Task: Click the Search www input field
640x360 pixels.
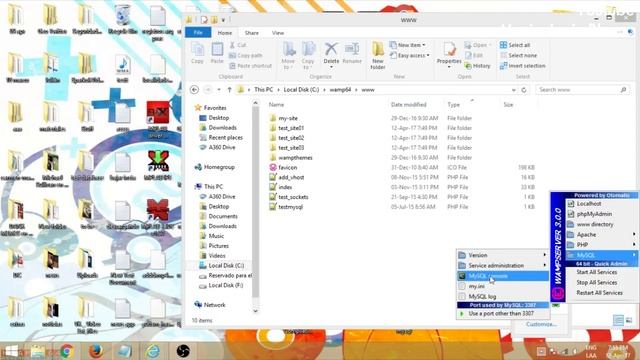Action: 582,90
